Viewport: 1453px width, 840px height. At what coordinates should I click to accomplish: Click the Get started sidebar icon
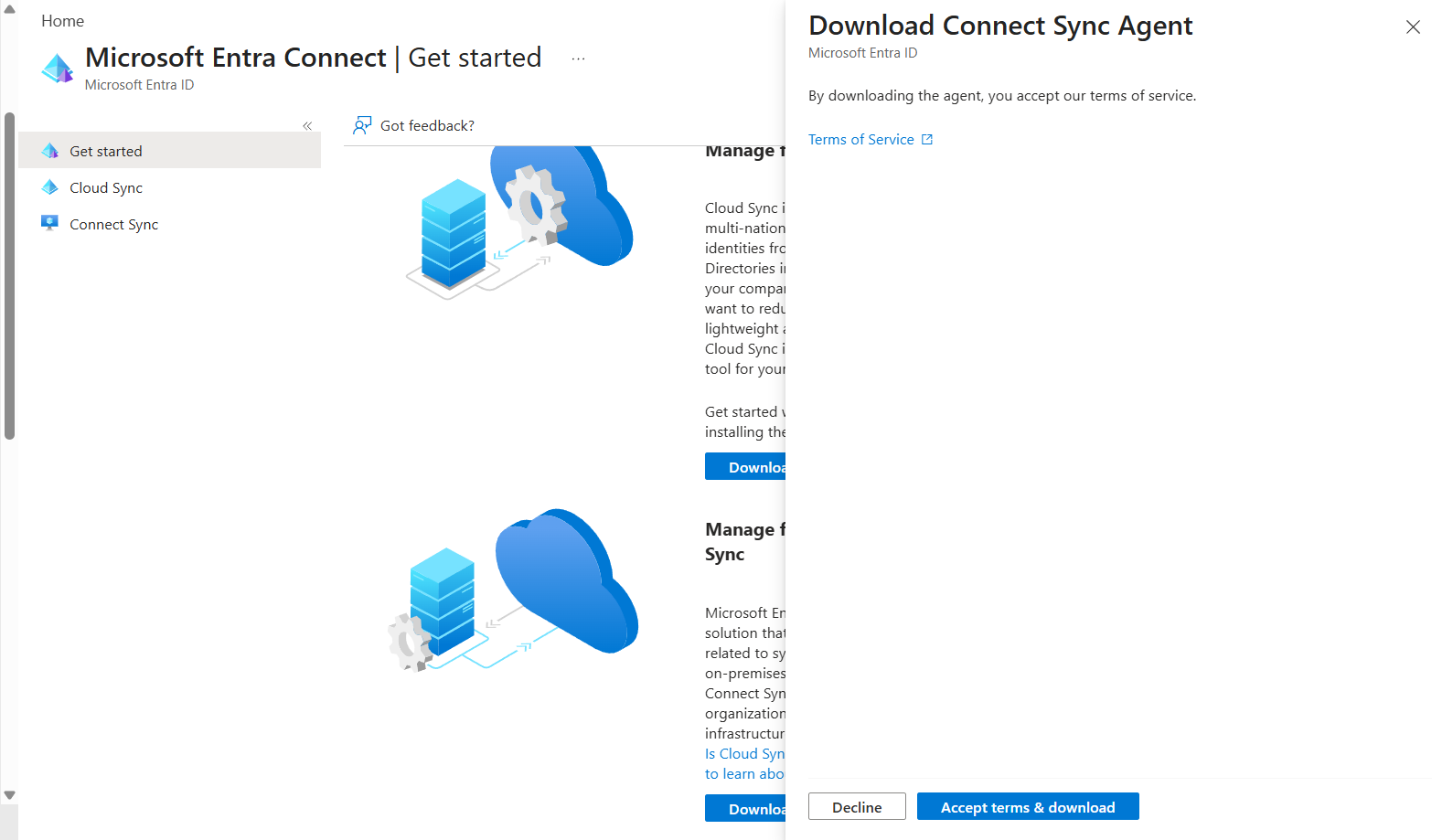[50, 151]
